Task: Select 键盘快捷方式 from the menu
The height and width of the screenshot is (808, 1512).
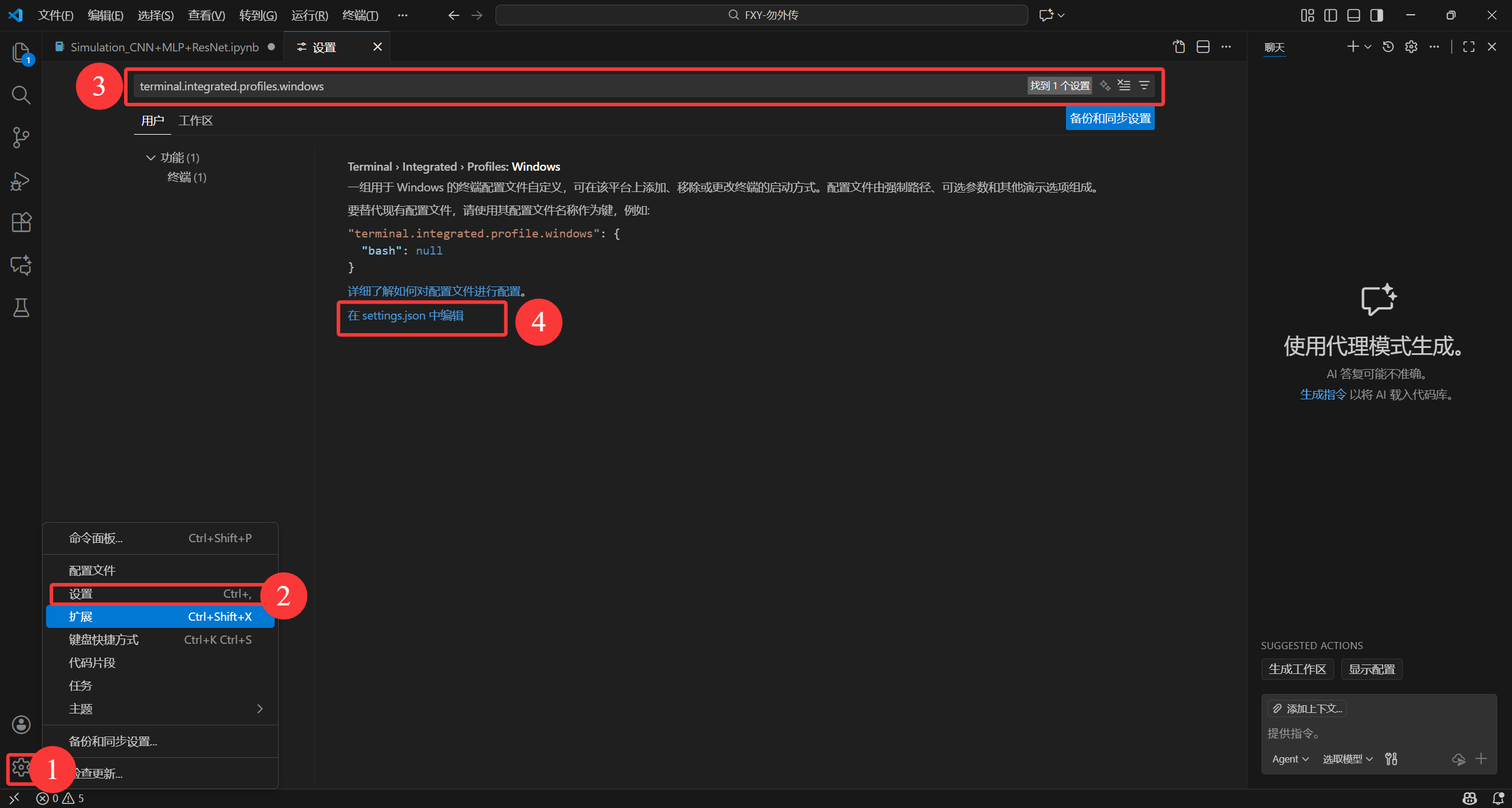Action: [x=103, y=640]
